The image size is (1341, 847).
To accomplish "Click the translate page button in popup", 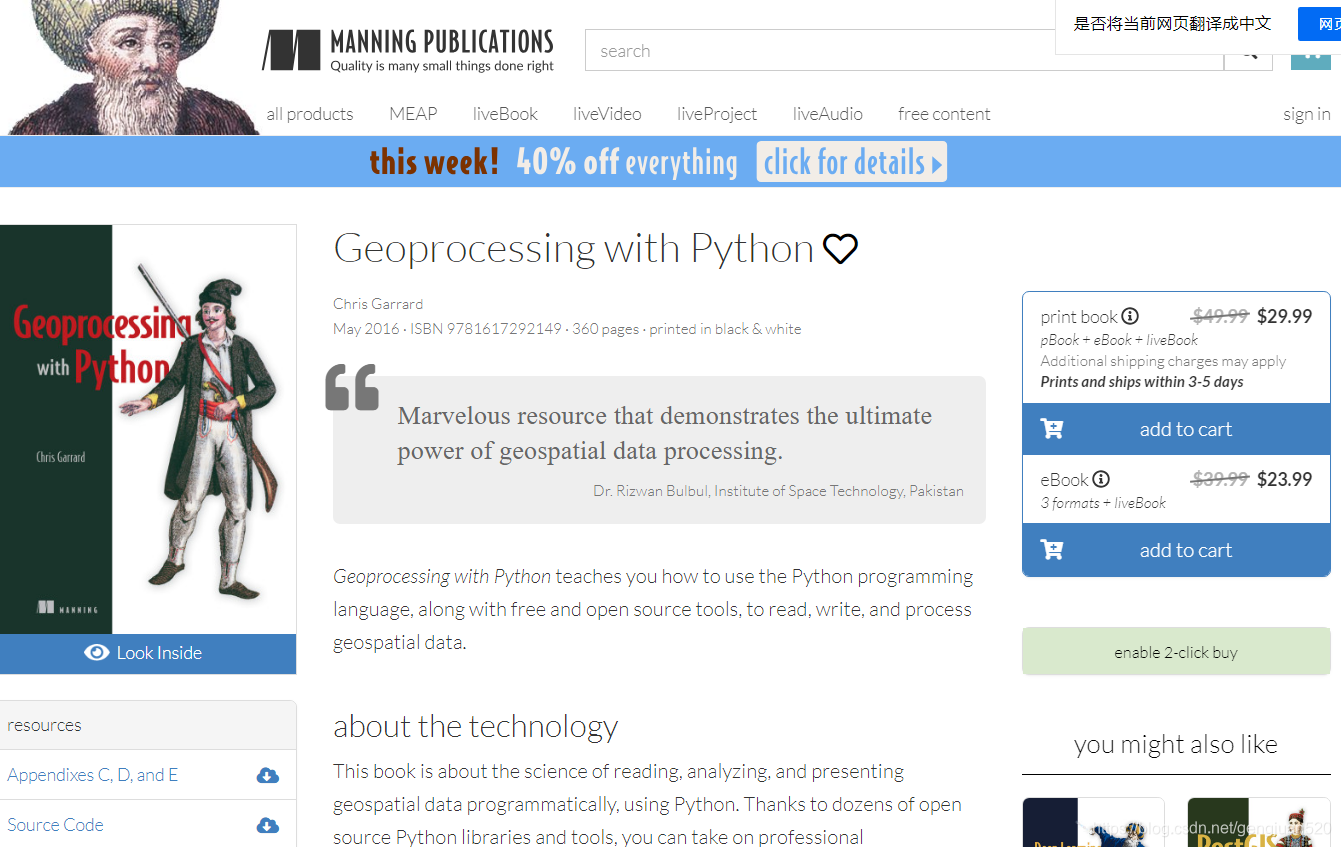I will click(1319, 24).
